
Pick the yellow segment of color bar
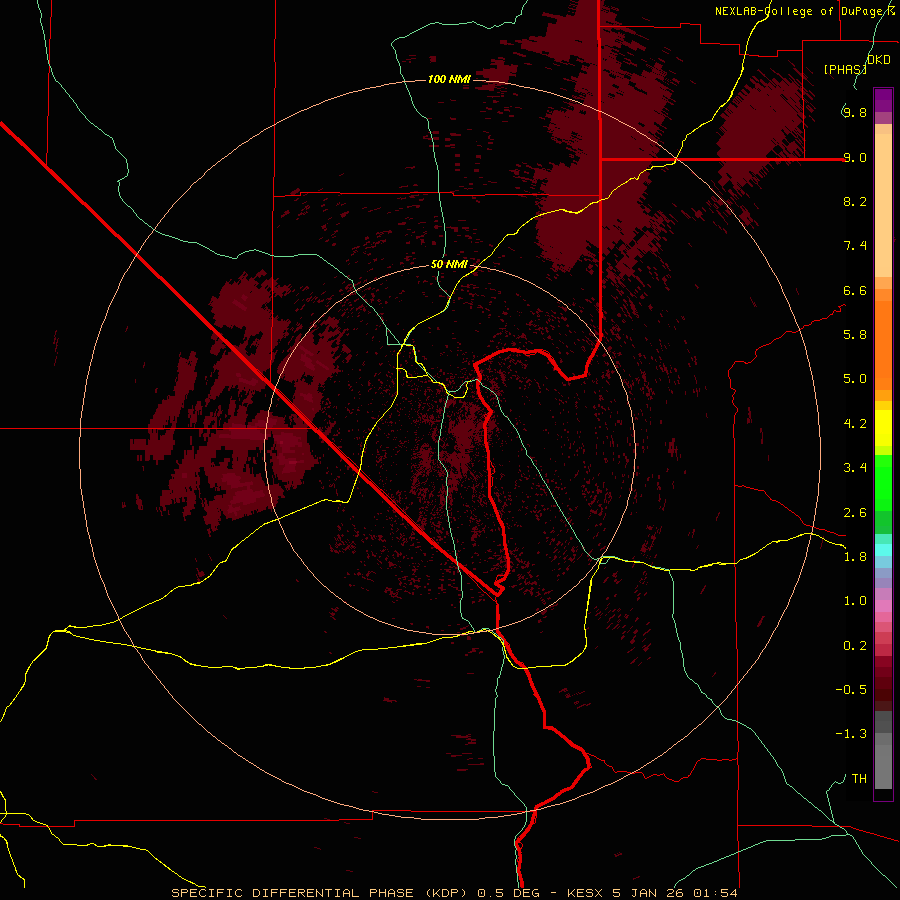point(883,428)
